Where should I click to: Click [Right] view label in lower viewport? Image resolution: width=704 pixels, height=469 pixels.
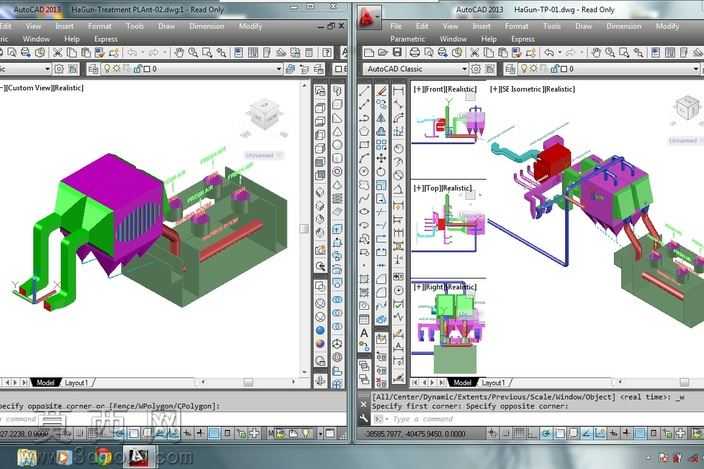tap(433, 287)
